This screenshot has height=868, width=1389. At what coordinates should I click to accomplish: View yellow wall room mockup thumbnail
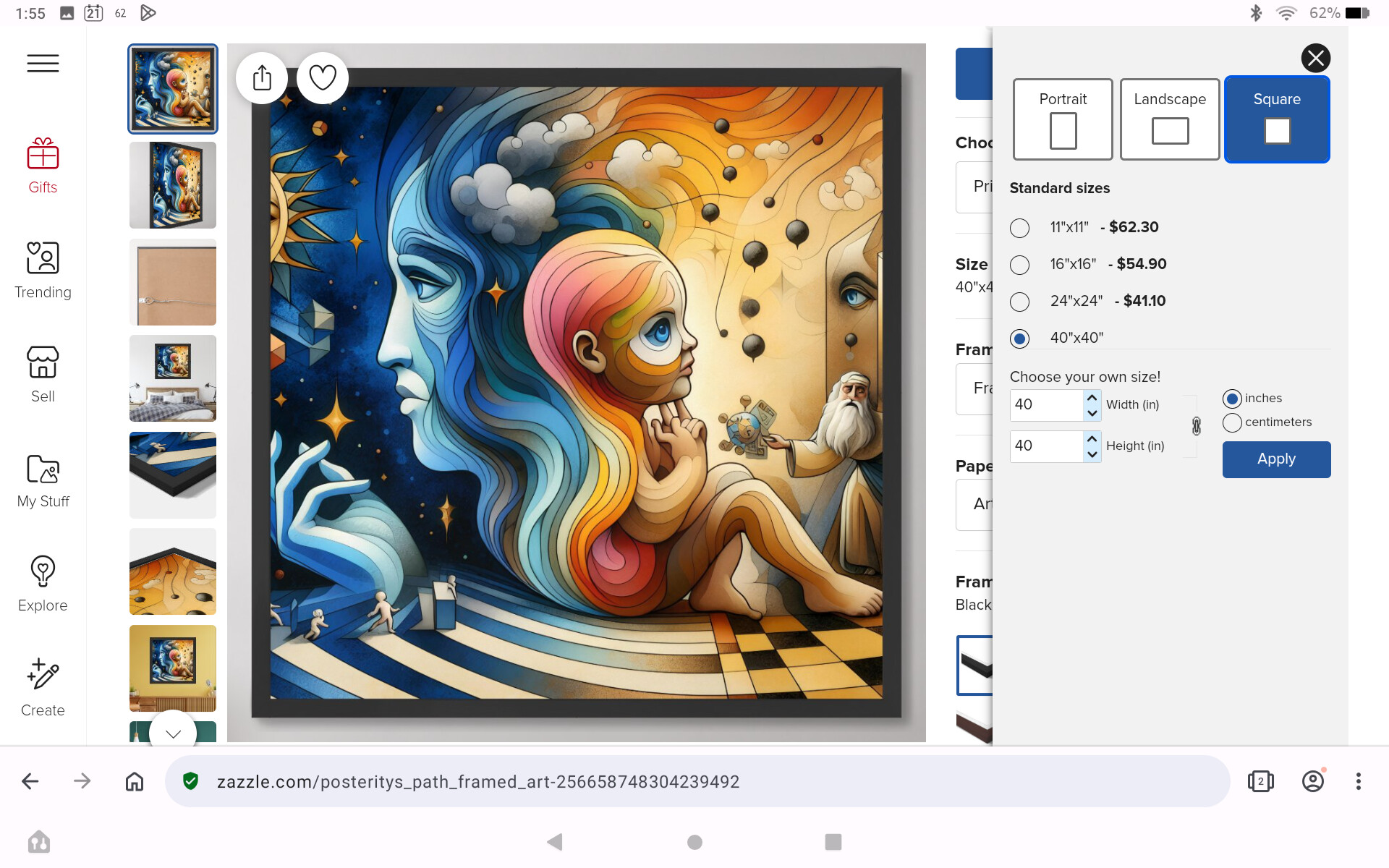(173, 668)
